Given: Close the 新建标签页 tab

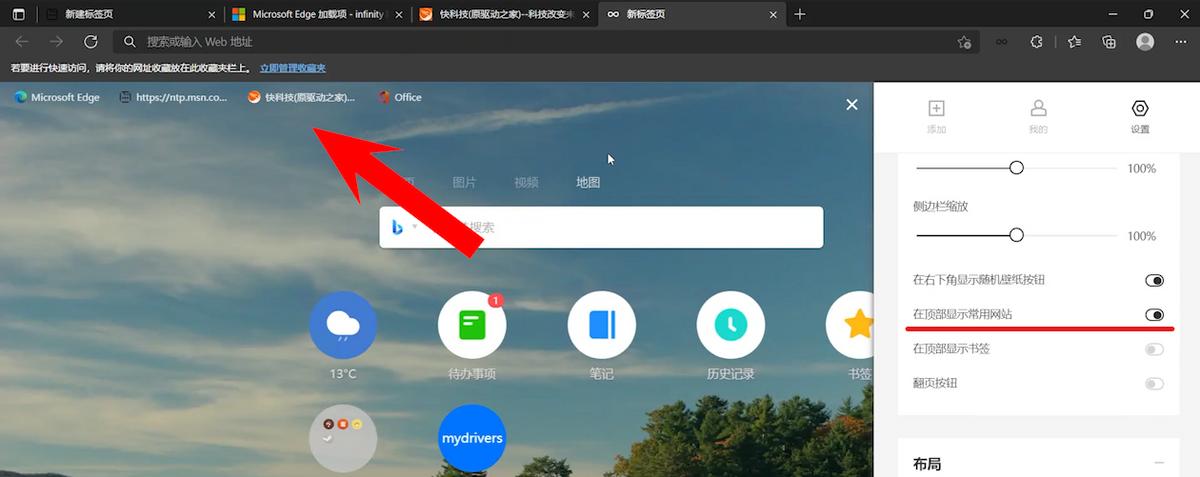Looking at the screenshot, I should [x=209, y=14].
